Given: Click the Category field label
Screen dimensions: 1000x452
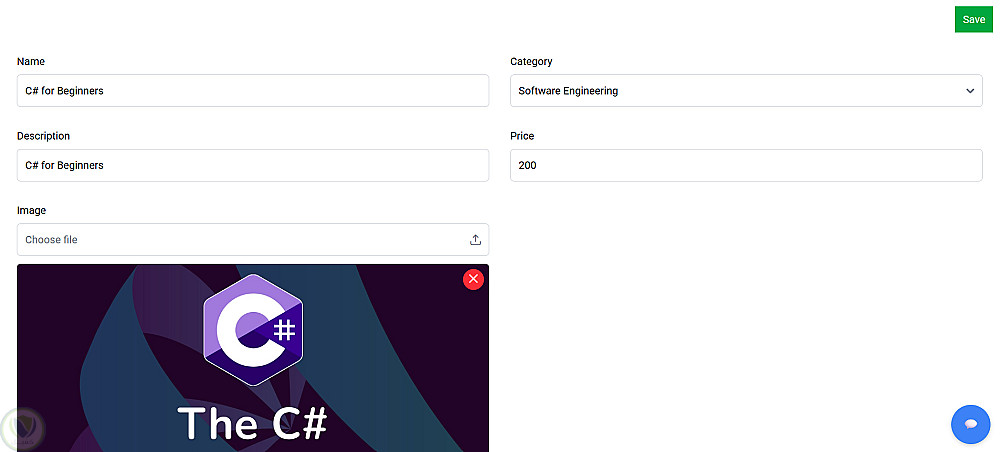Looking at the screenshot, I should (531, 62).
